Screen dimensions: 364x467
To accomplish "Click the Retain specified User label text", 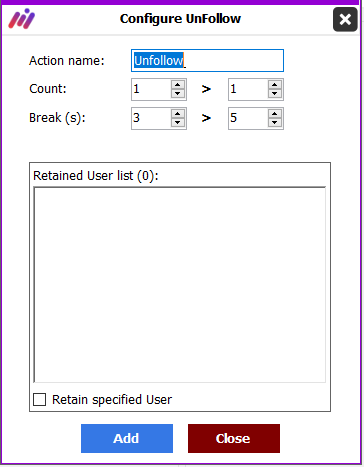I will click(x=112, y=400).
